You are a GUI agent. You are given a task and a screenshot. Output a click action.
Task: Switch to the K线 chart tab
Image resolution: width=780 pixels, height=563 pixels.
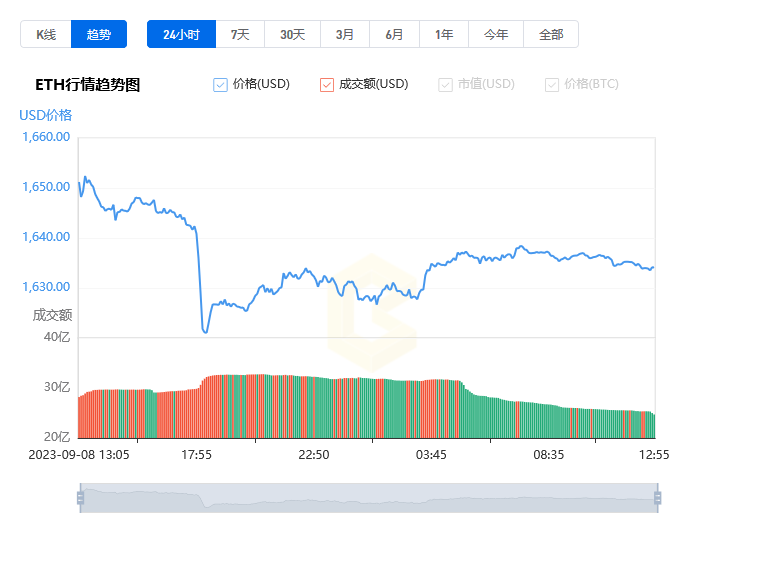tap(46, 34)
